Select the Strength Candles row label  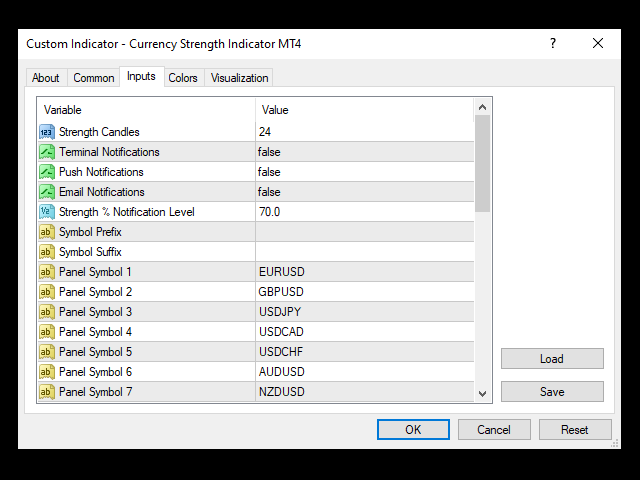[x=99, y=132]
